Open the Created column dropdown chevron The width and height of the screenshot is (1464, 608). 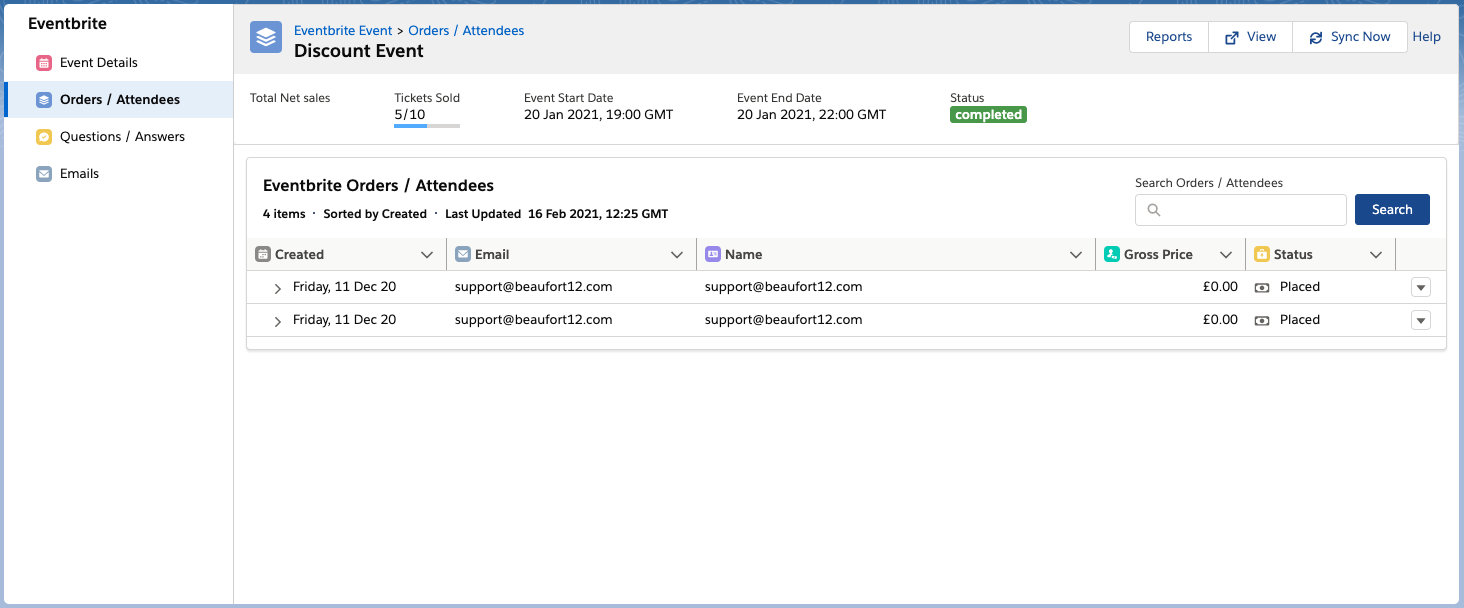tap(427, 255)
